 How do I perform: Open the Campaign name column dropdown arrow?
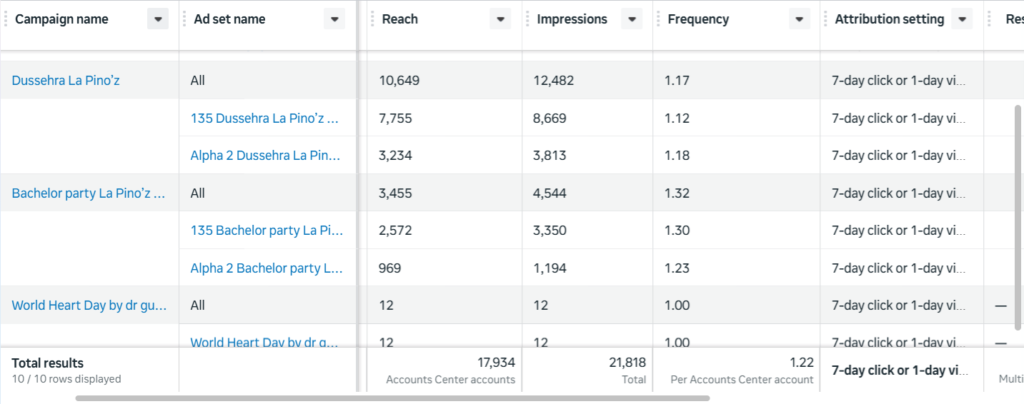point(157,19)
